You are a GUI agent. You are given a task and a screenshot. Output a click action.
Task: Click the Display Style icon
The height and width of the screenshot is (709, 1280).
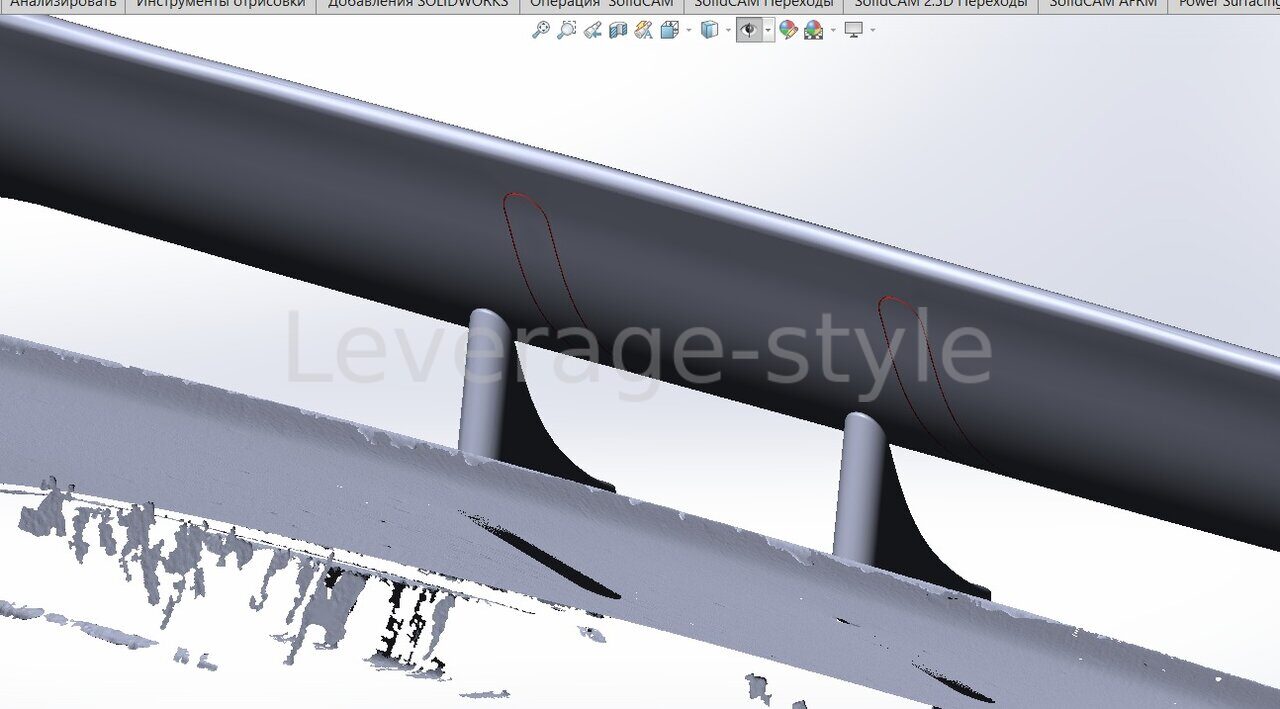point(709,31)
